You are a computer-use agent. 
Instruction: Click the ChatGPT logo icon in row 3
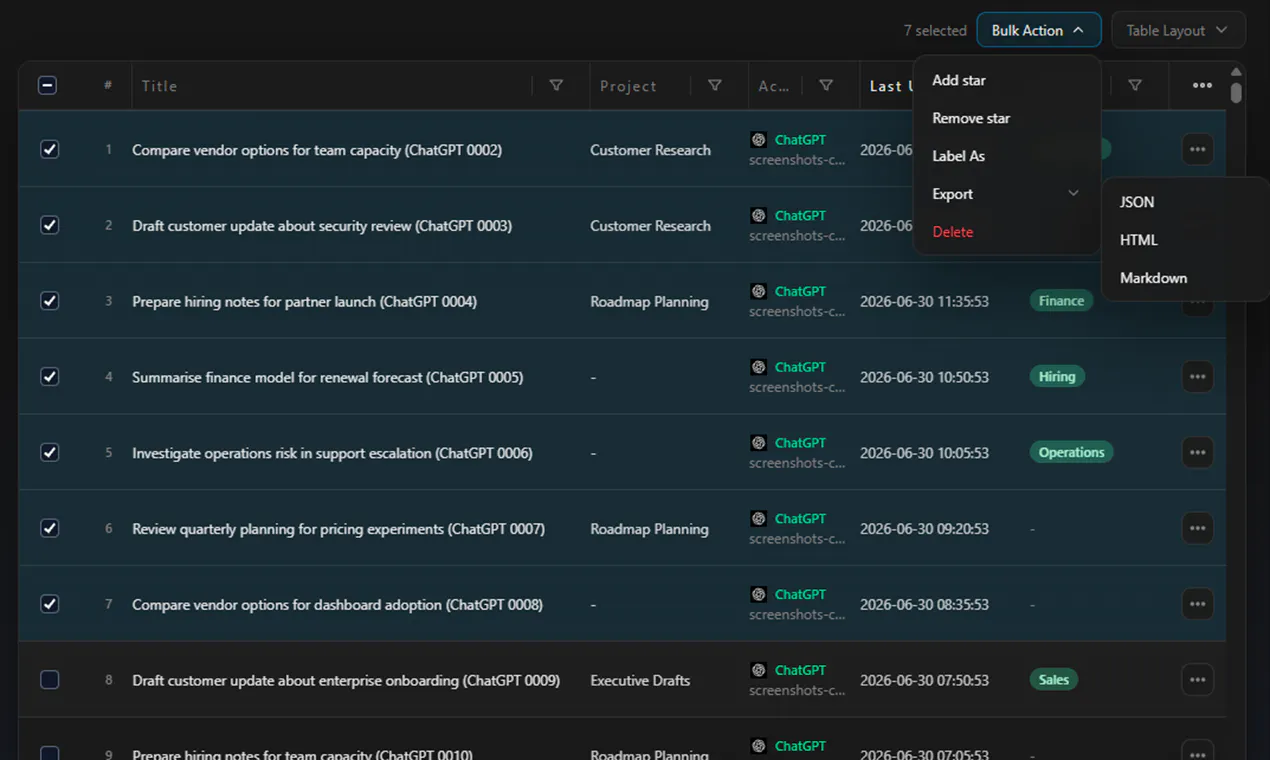759,291
